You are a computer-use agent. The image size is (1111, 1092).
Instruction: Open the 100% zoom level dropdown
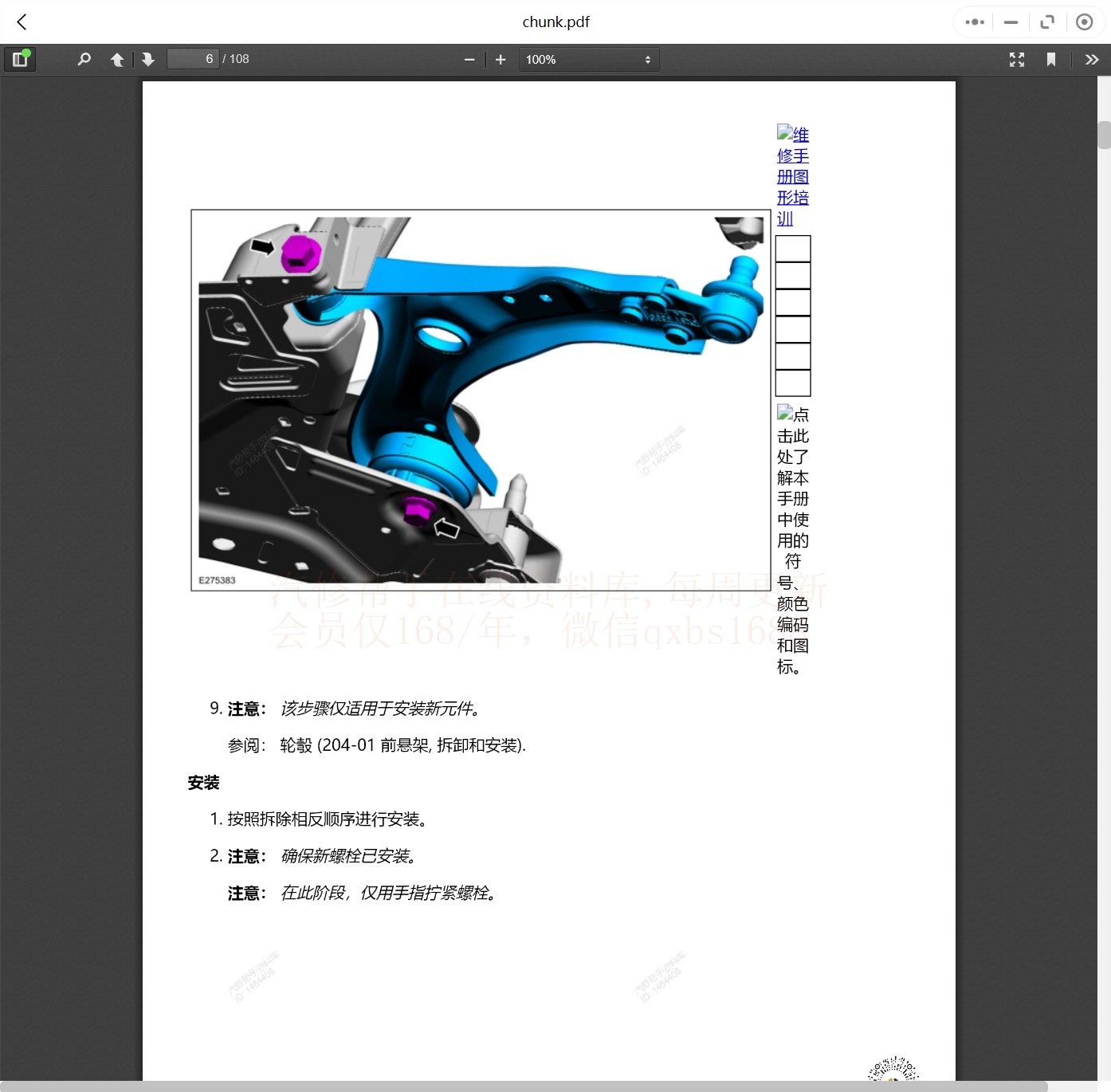(x=588, y=59)
